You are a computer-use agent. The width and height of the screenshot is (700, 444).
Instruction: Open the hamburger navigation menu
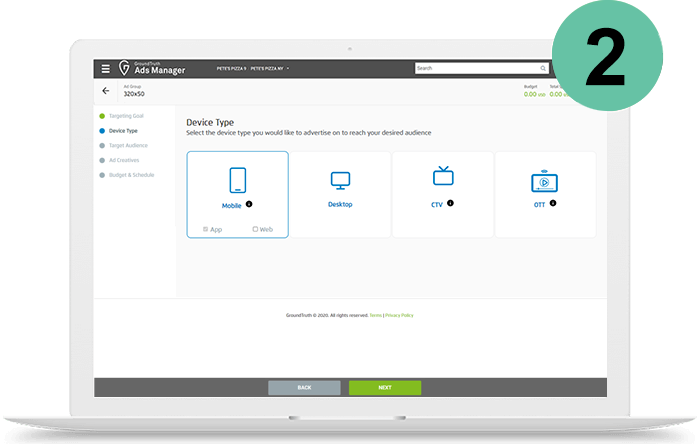click(105, 69)
